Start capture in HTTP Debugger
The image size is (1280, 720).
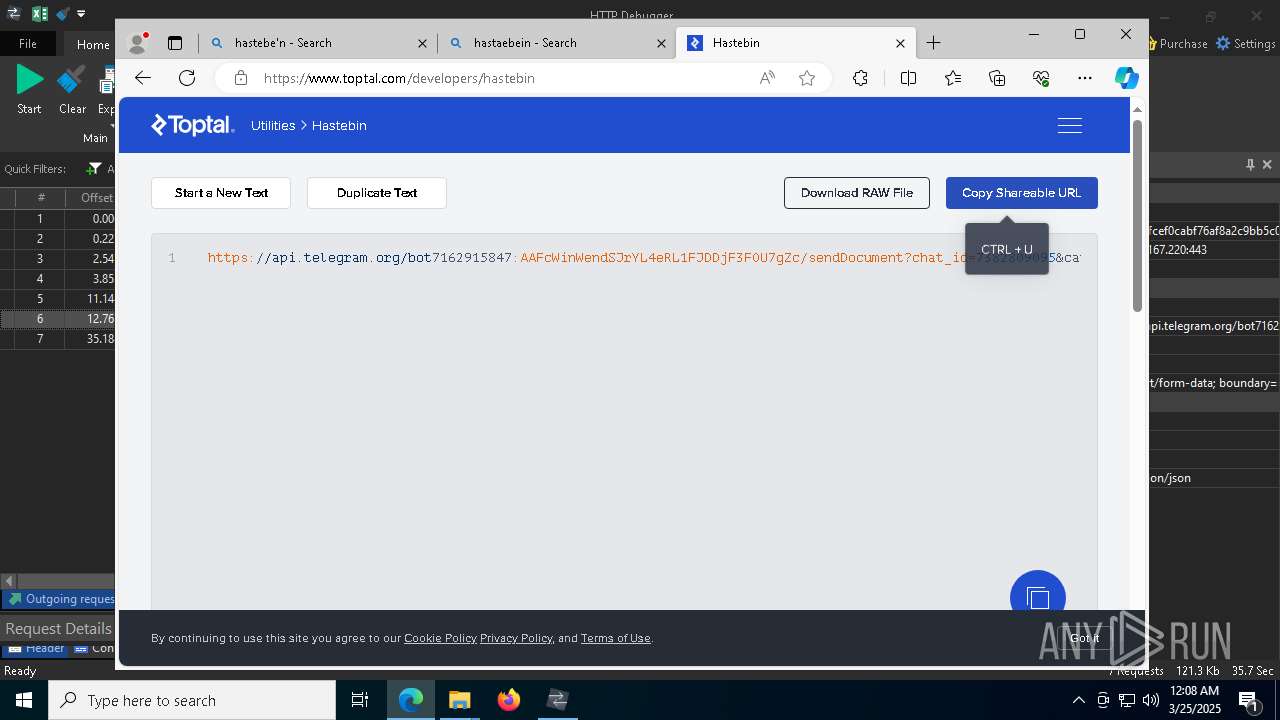tap(29, 90)
